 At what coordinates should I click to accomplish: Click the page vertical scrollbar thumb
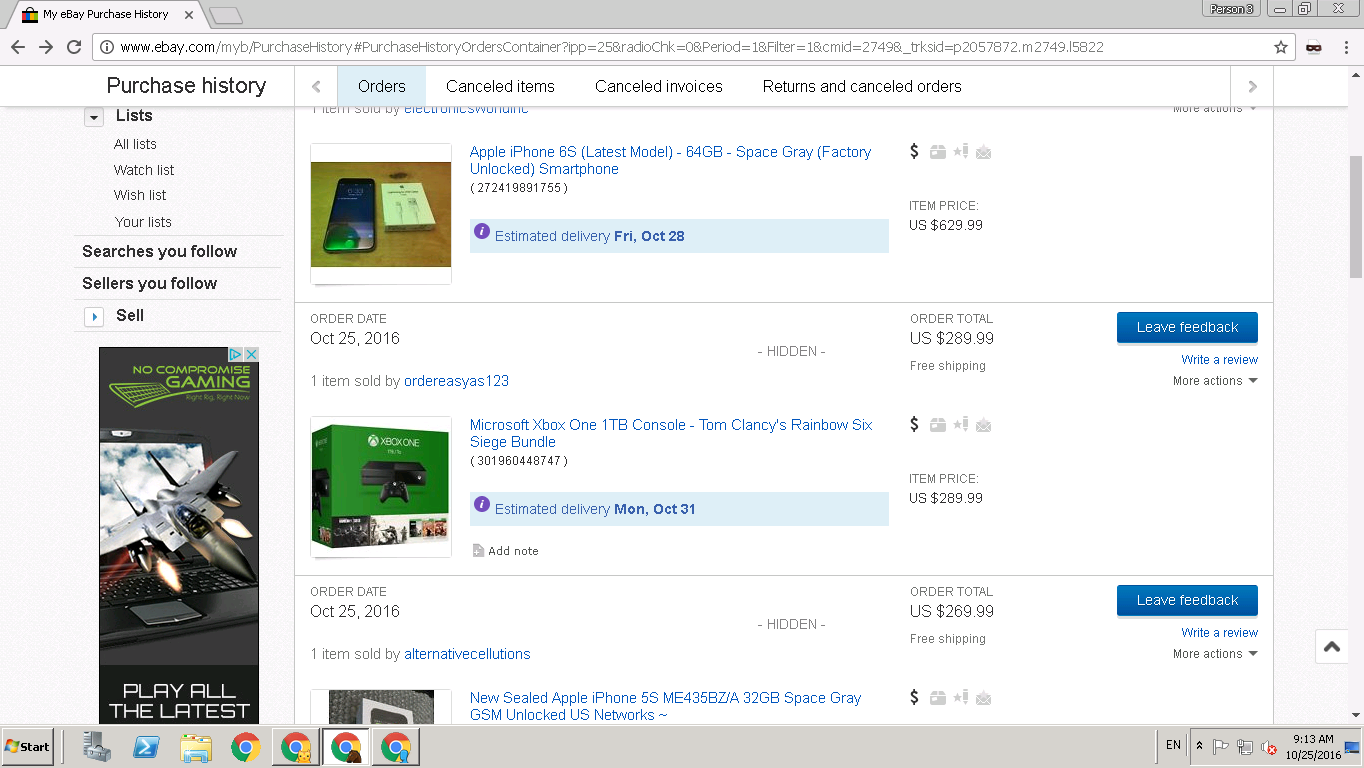coord(1356,217)
